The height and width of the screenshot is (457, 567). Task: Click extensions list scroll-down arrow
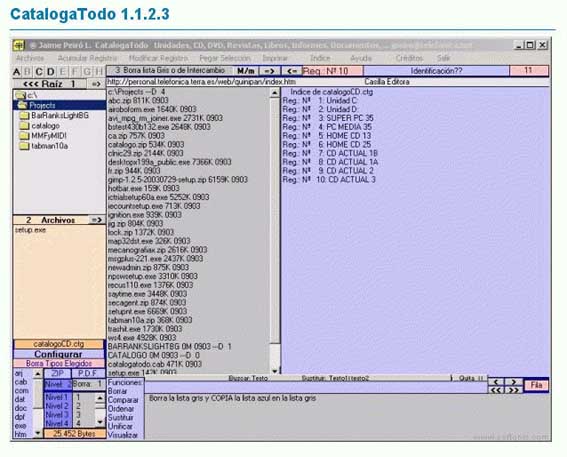tap(38, 433)
